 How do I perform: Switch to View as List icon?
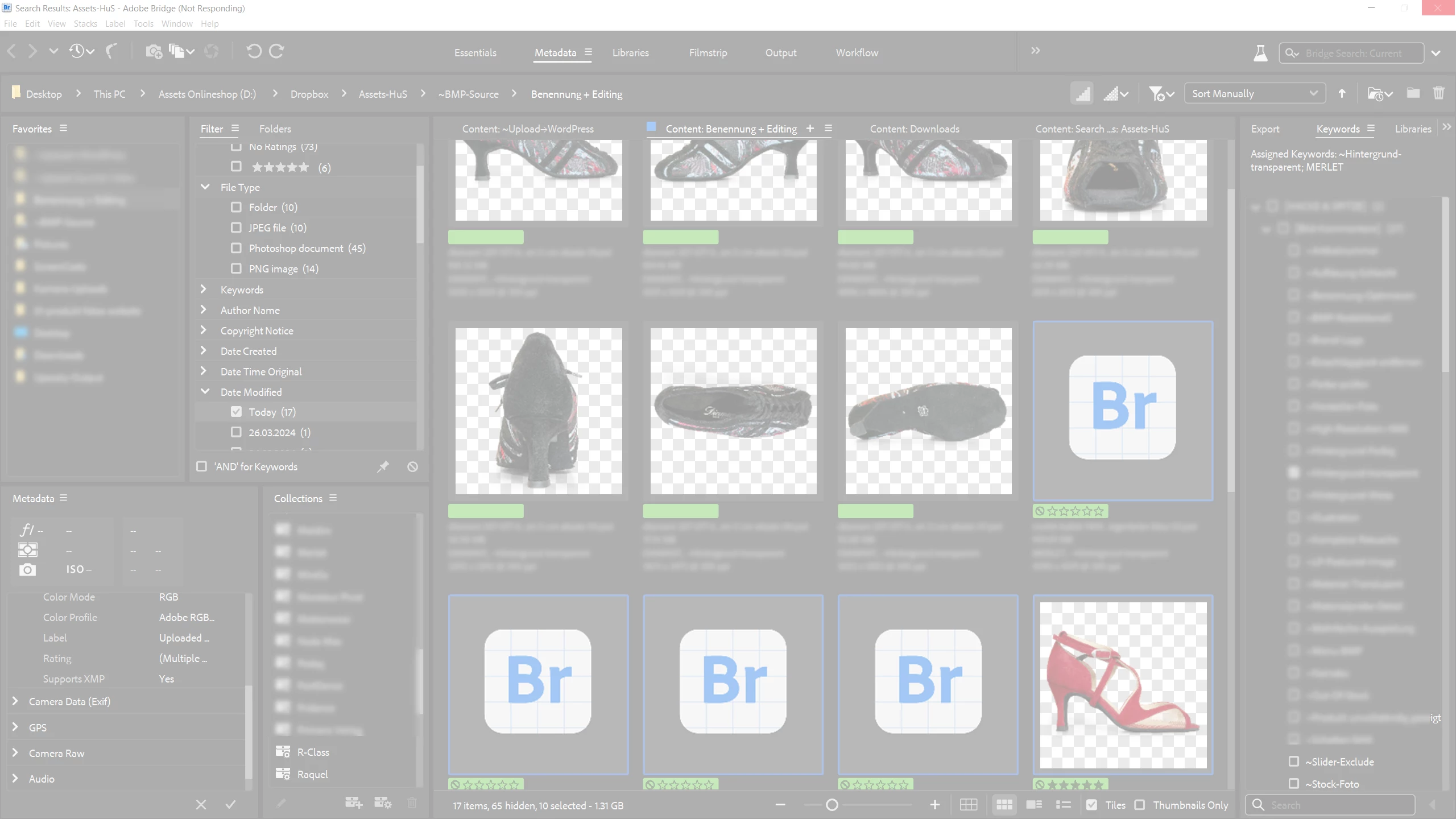pos(1063,805)
